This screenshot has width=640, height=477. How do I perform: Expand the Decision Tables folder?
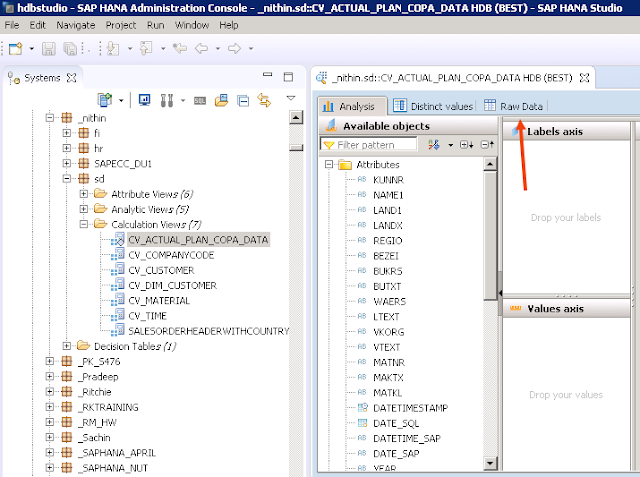67,346
